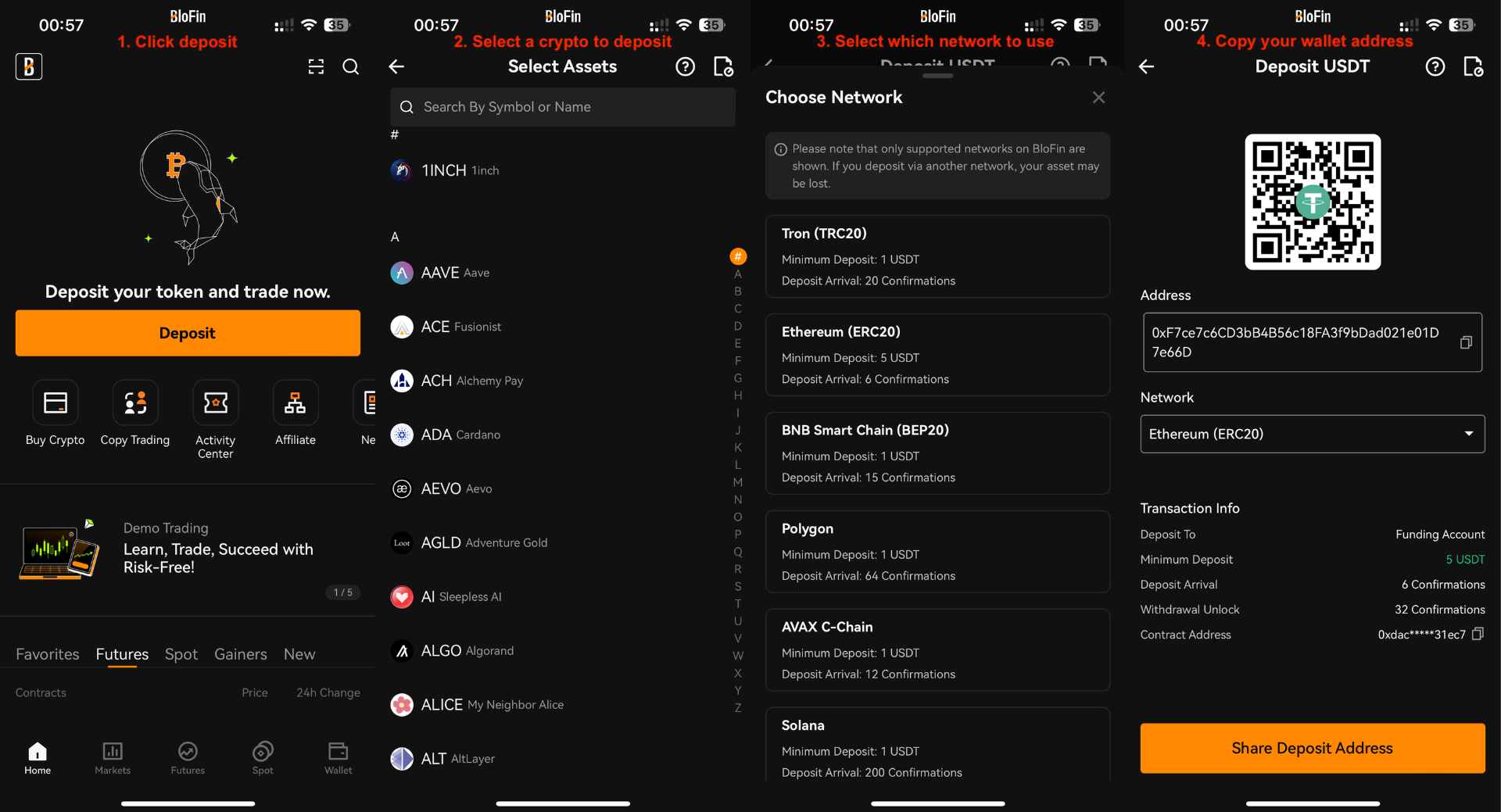The width and height of the screenshot is (1501, 812).
Task: Open help icon on Deposit USDT screen
Action: tap(1435, 67)
